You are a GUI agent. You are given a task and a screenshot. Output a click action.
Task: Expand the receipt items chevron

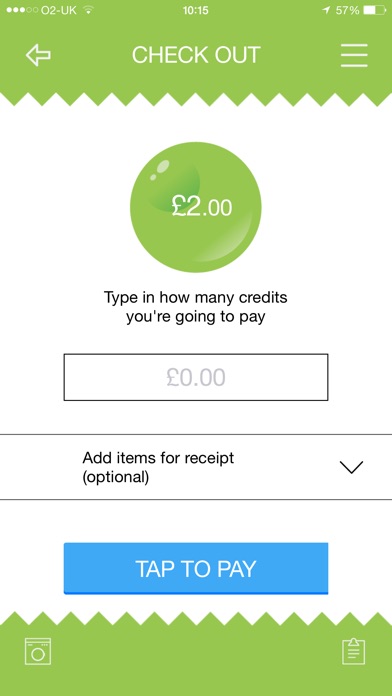351,467
